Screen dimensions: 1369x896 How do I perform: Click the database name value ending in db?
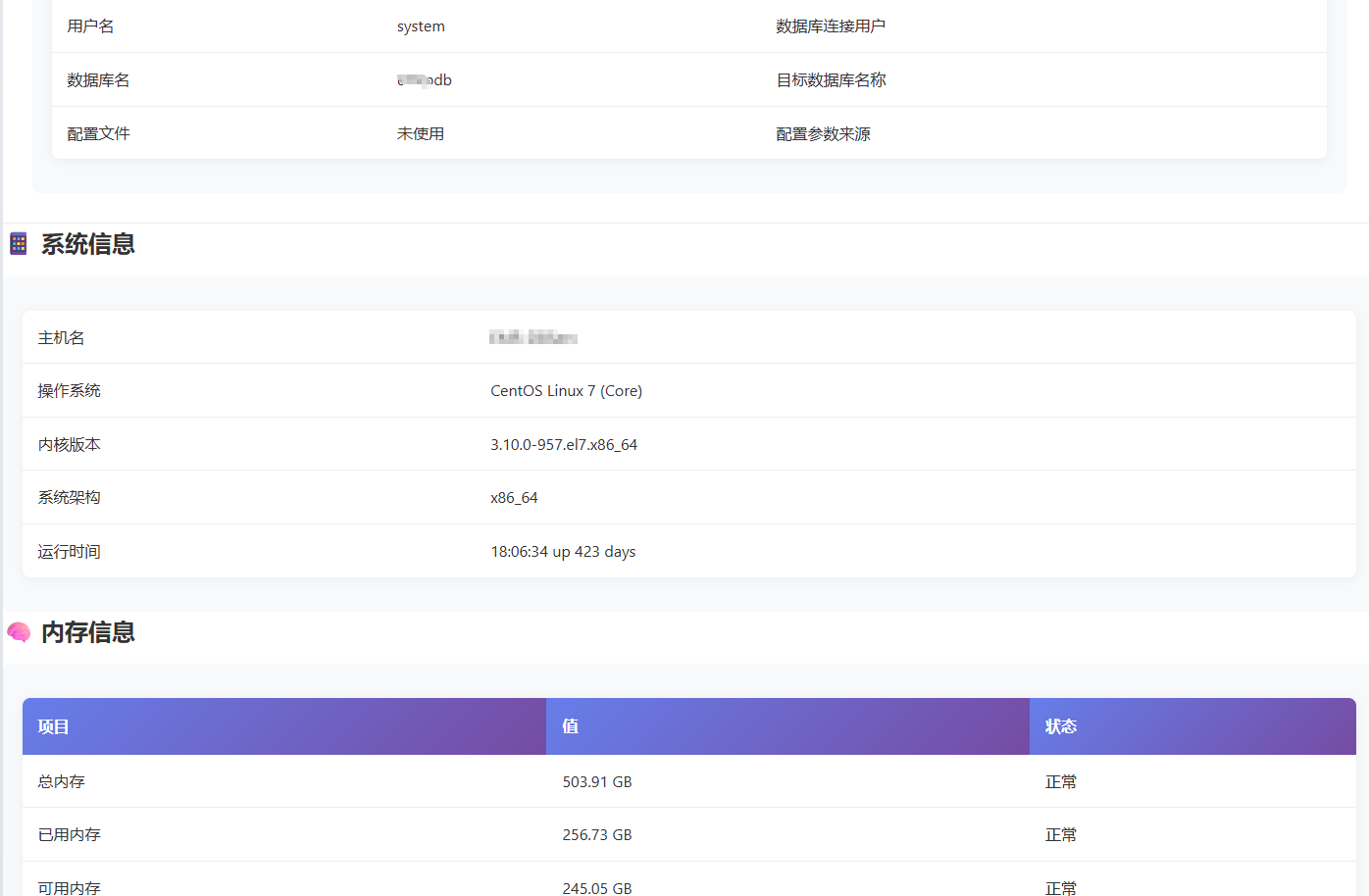pyautogui.click(x=425, y=80)
